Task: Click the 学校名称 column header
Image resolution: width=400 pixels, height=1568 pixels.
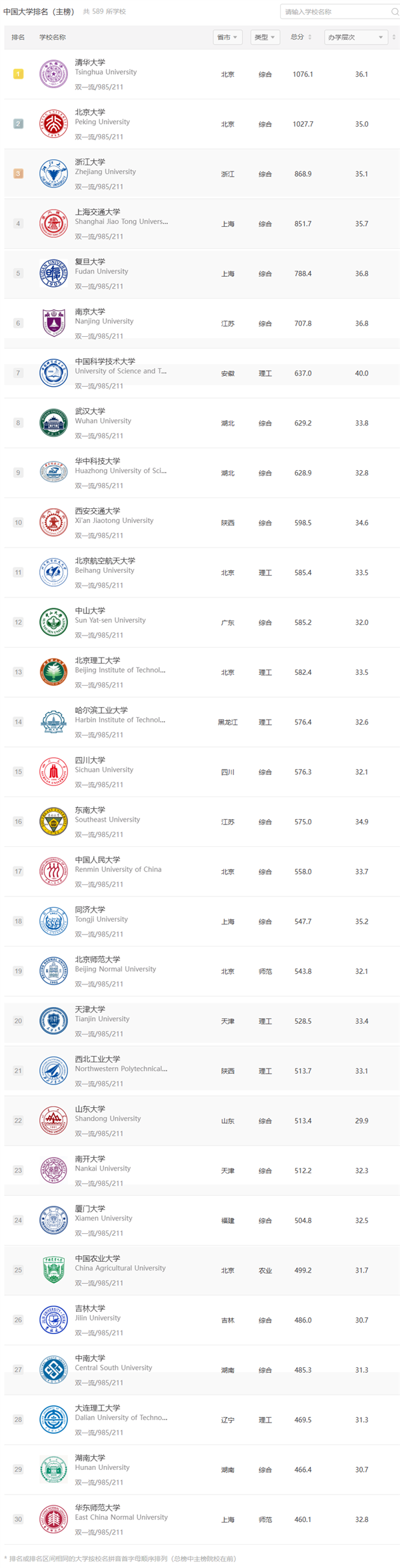Action: tap(53, 37)
